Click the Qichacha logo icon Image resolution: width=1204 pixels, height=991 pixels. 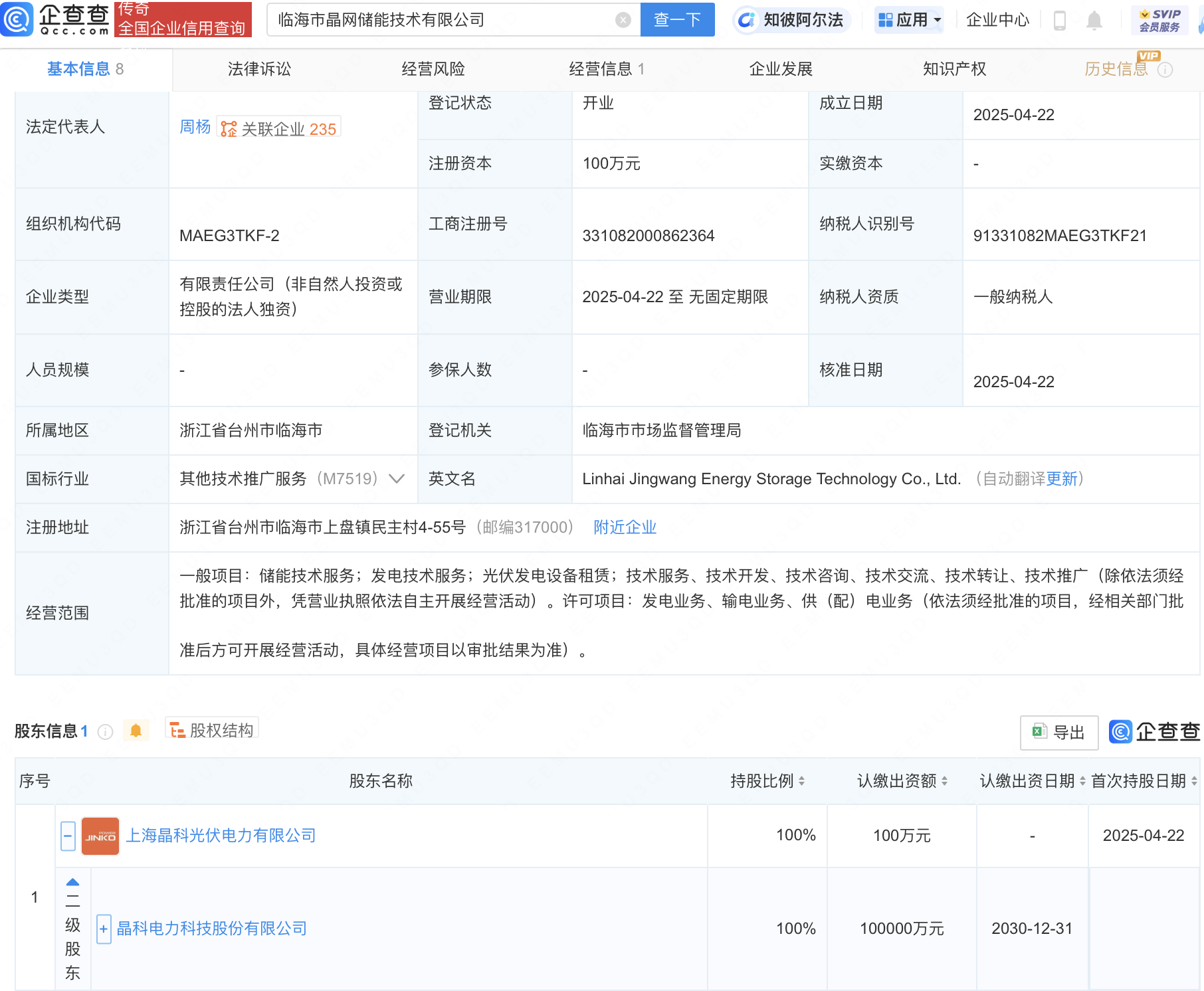(16, 19)
